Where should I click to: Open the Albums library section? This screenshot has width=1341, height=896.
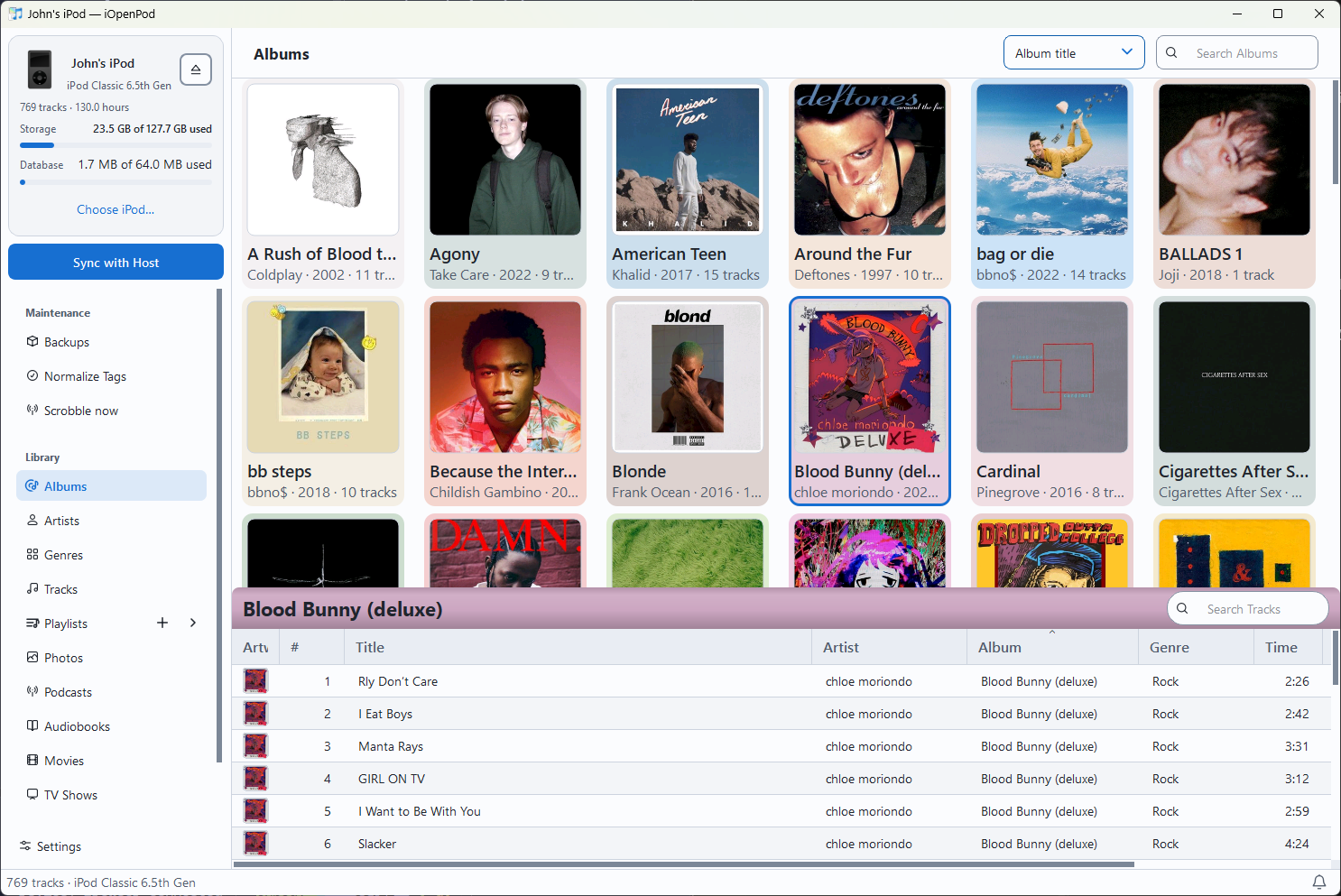coord(111,486)
